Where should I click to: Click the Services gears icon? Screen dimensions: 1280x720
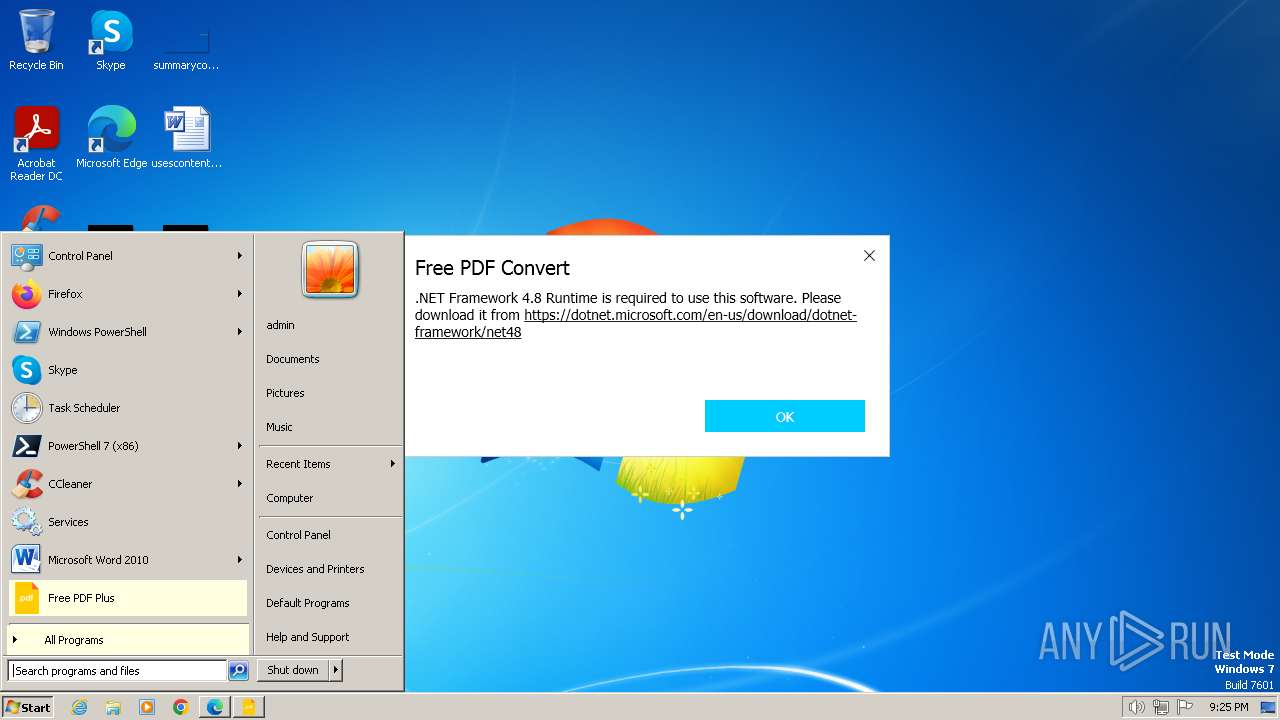pos(26,522)
